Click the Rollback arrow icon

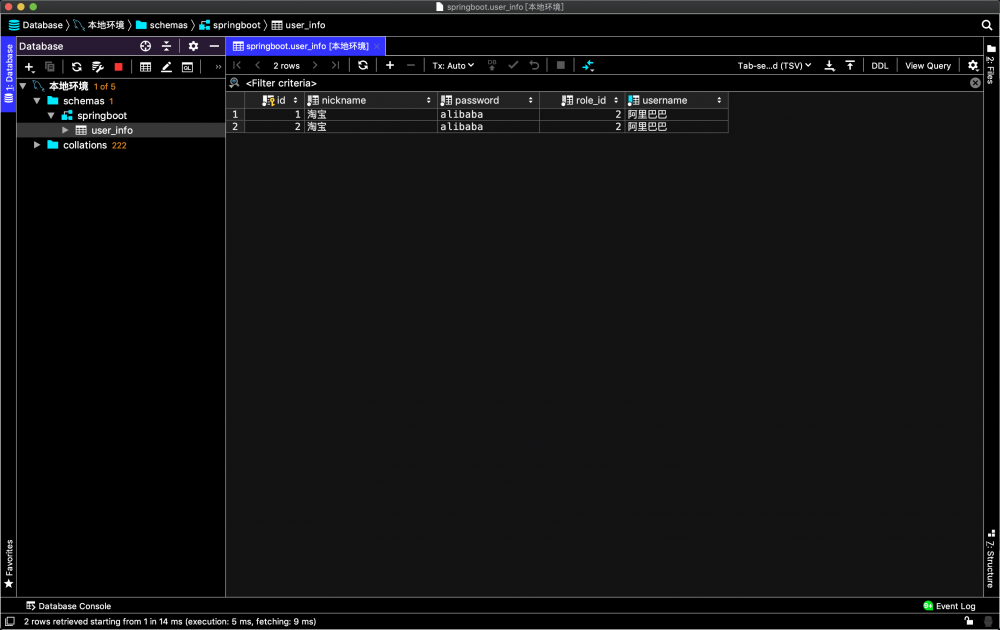click(534, 65)
